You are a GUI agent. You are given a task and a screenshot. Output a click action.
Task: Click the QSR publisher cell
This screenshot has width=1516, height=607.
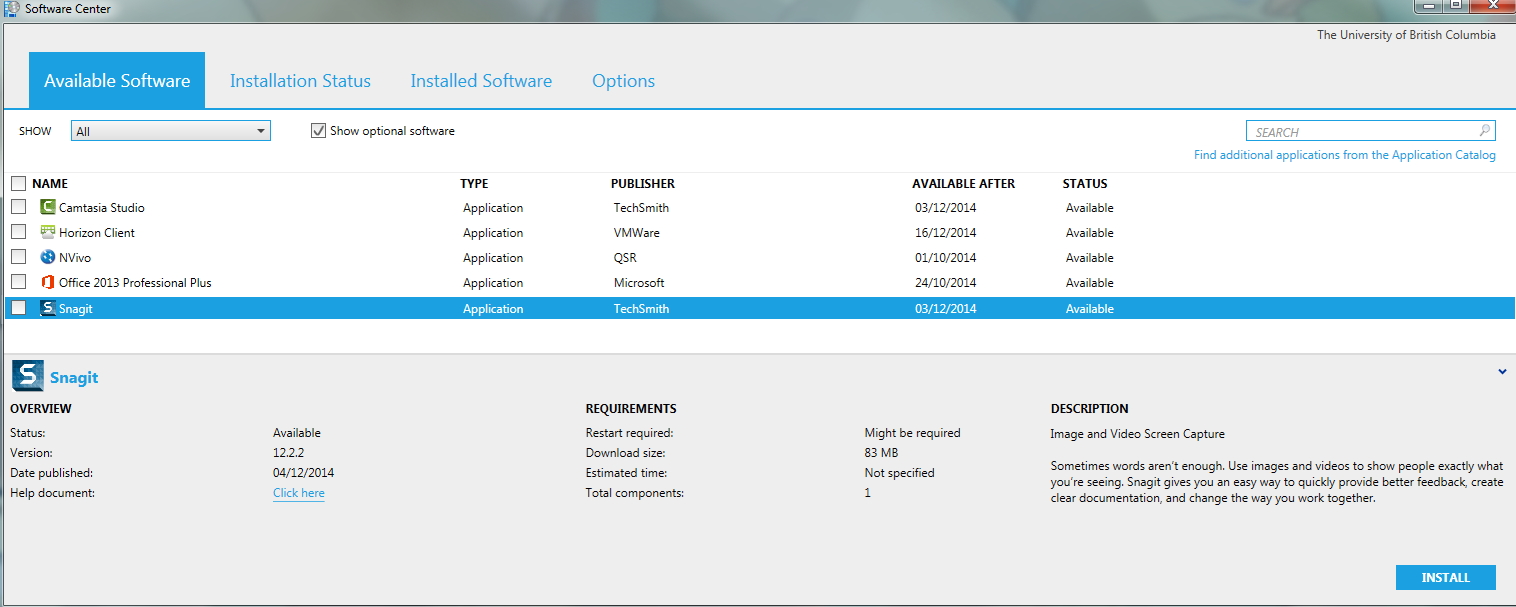(625, 258)
